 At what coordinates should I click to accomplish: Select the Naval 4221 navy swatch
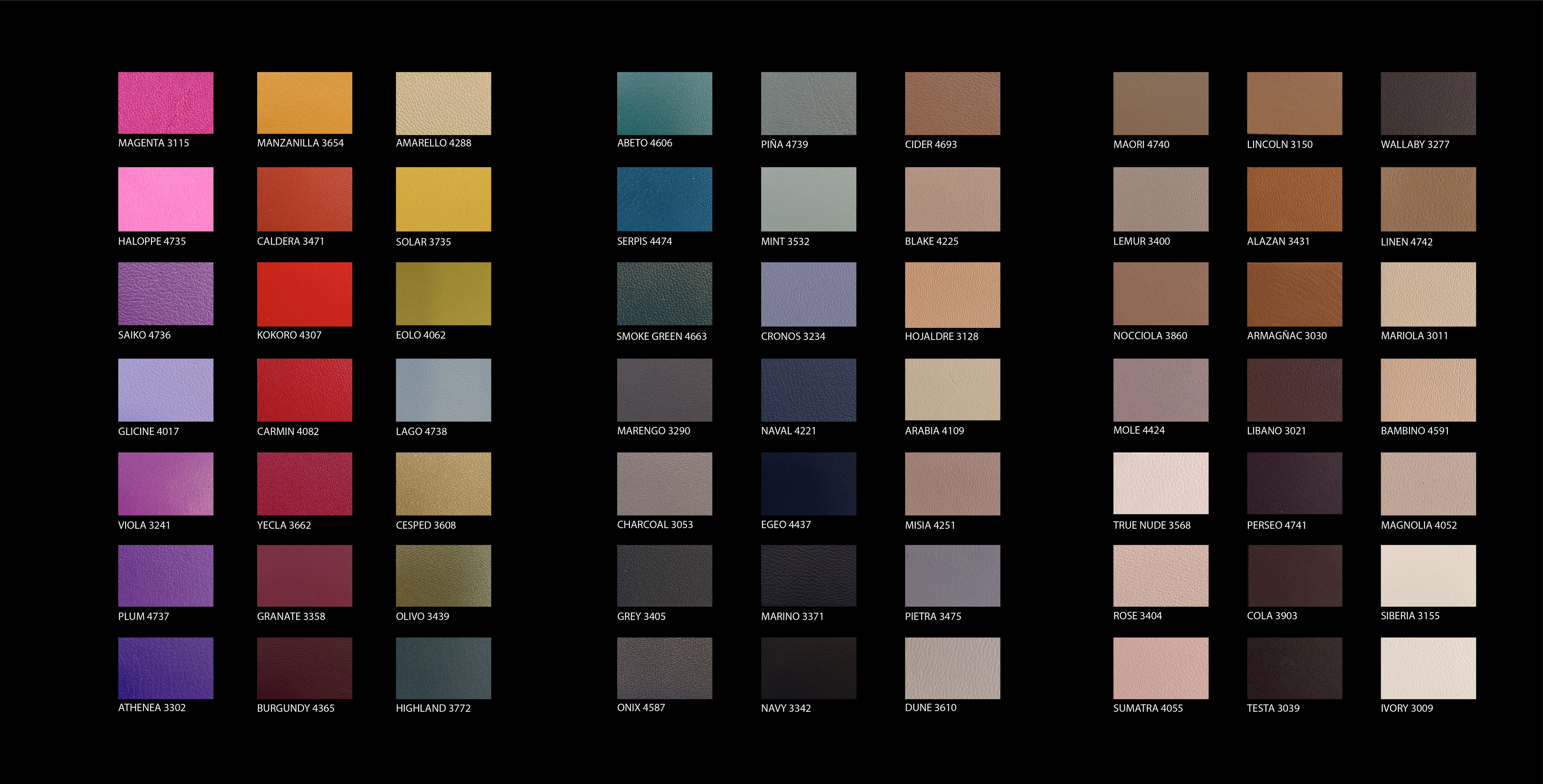(x=808, y=390)
